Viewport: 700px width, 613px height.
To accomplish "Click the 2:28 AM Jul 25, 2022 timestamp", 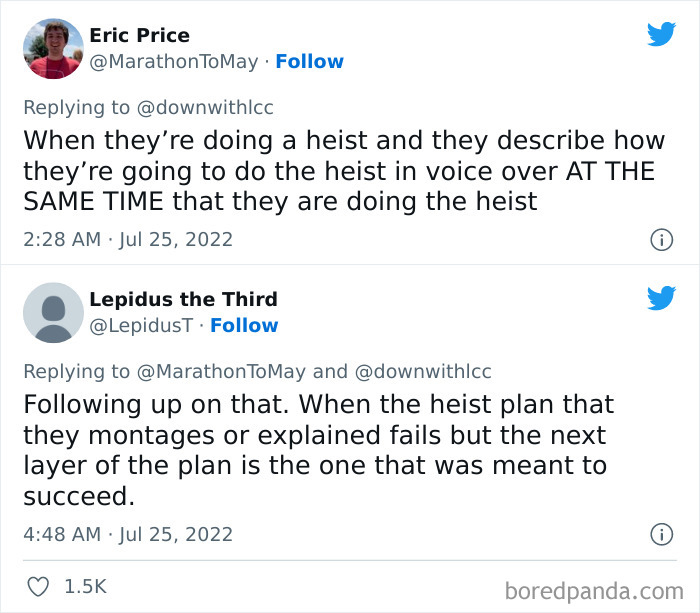I will (x=128, y=239).
